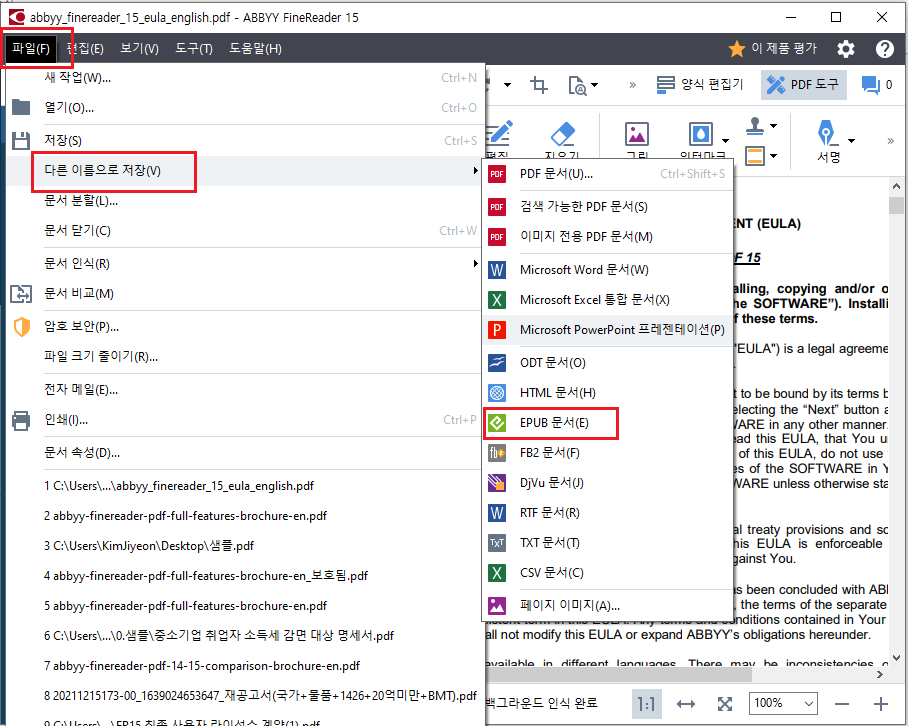Choose 파일 크기 줄이기(R) menu item
Viewport: 908px width, 726px height.
(x=244, y=357)
